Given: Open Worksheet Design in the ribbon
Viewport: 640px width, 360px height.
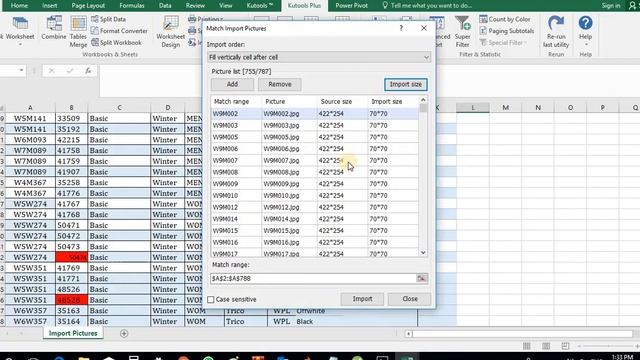Looking at the screenshot, I should pyautogui.click(x=171, y=32).
